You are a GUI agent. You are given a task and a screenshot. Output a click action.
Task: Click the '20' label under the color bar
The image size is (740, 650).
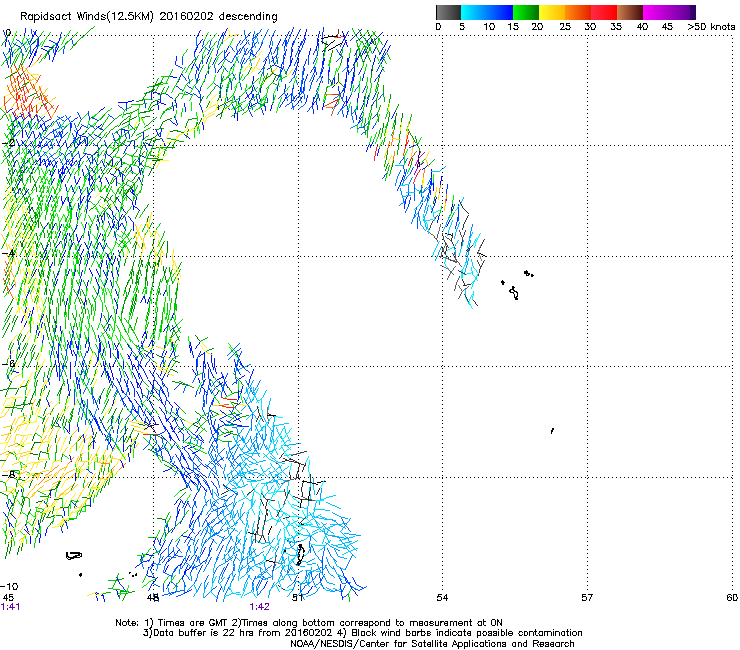[537, 27]
